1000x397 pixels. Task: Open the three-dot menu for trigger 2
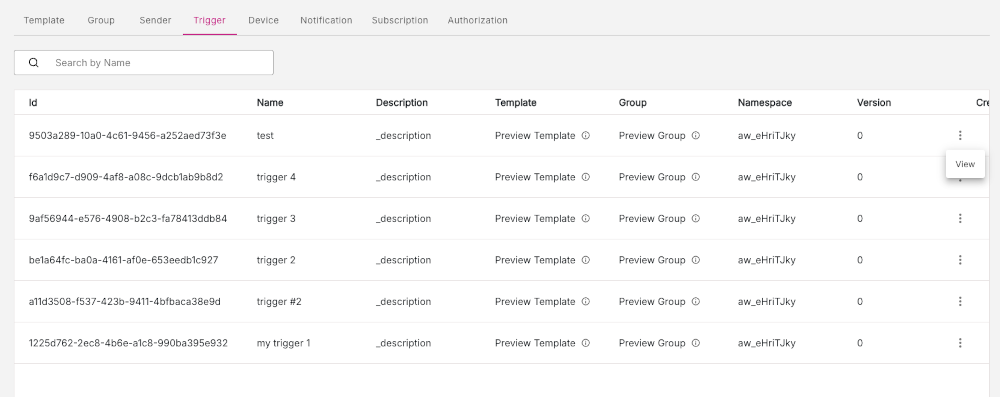(960, 260)
